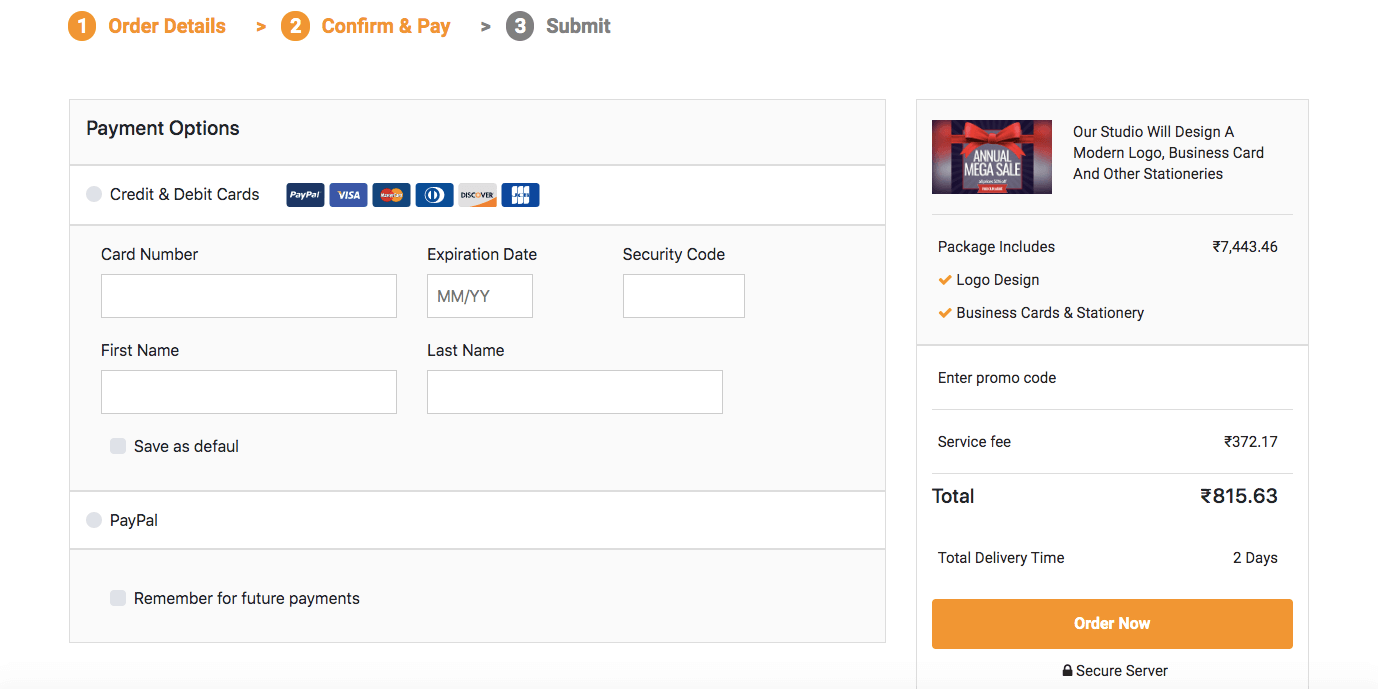Click the Secure Server lock icon
Viewport: 1378px width, 689px height.
click(x=1067, y=671)
